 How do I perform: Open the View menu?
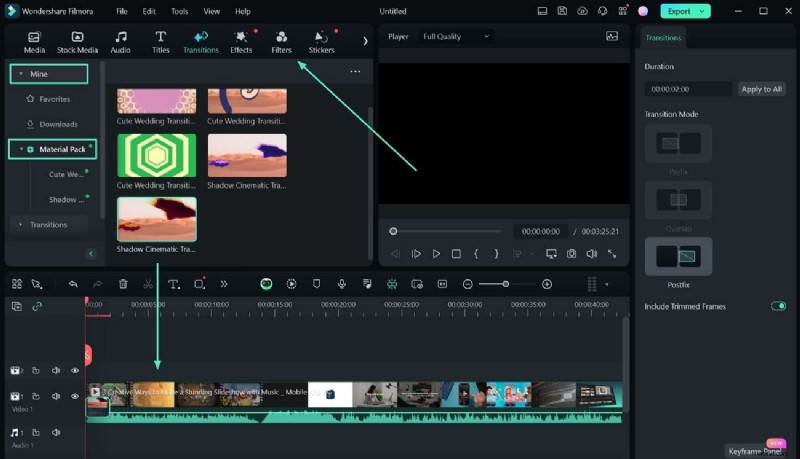(212, 11)
